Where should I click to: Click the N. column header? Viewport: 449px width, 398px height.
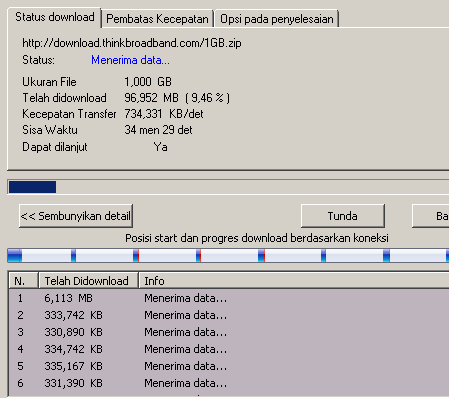click(x=23, y=281)
